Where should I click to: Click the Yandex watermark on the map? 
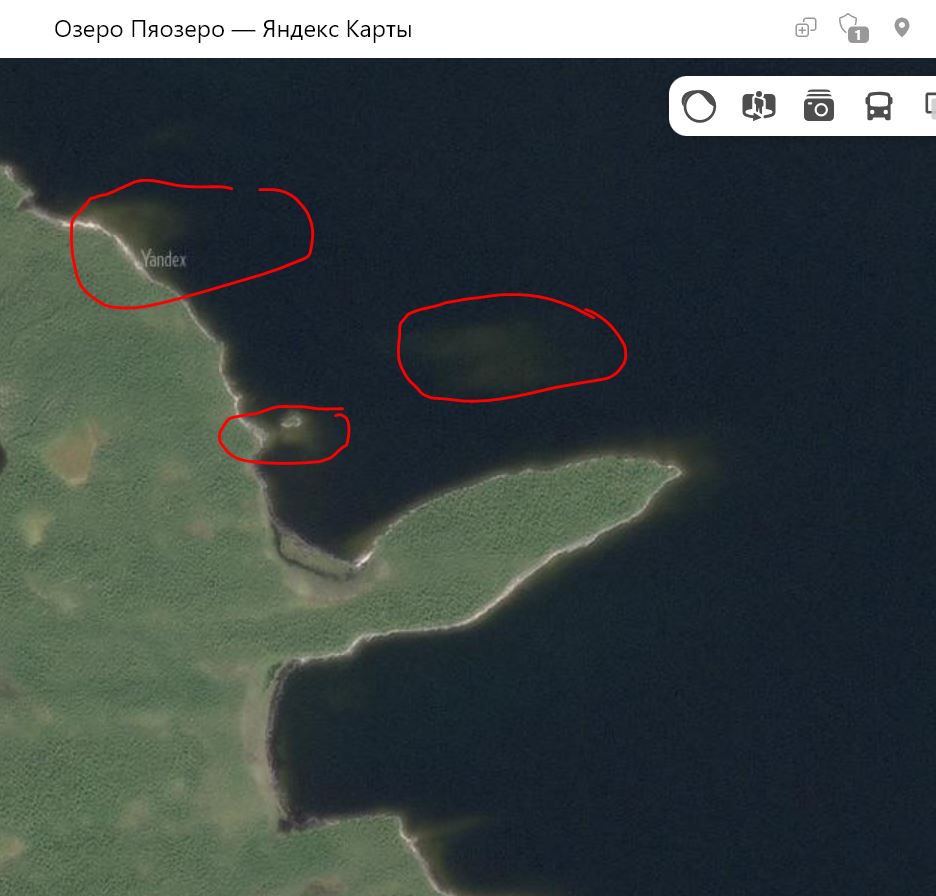click(164, 259)
